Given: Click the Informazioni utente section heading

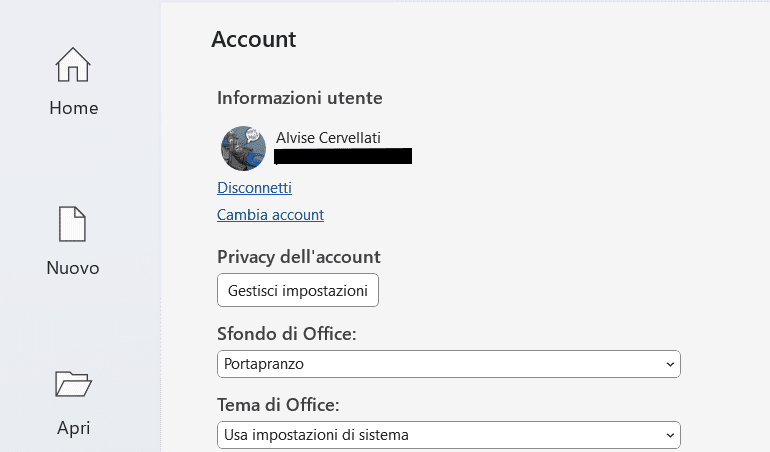Looking at the screenshot, I should (x=300, y=98).
